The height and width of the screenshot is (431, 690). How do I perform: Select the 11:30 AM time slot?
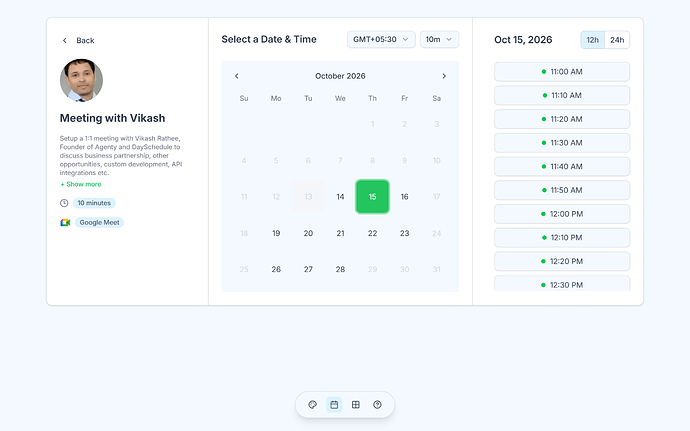[x=562, y=143]
